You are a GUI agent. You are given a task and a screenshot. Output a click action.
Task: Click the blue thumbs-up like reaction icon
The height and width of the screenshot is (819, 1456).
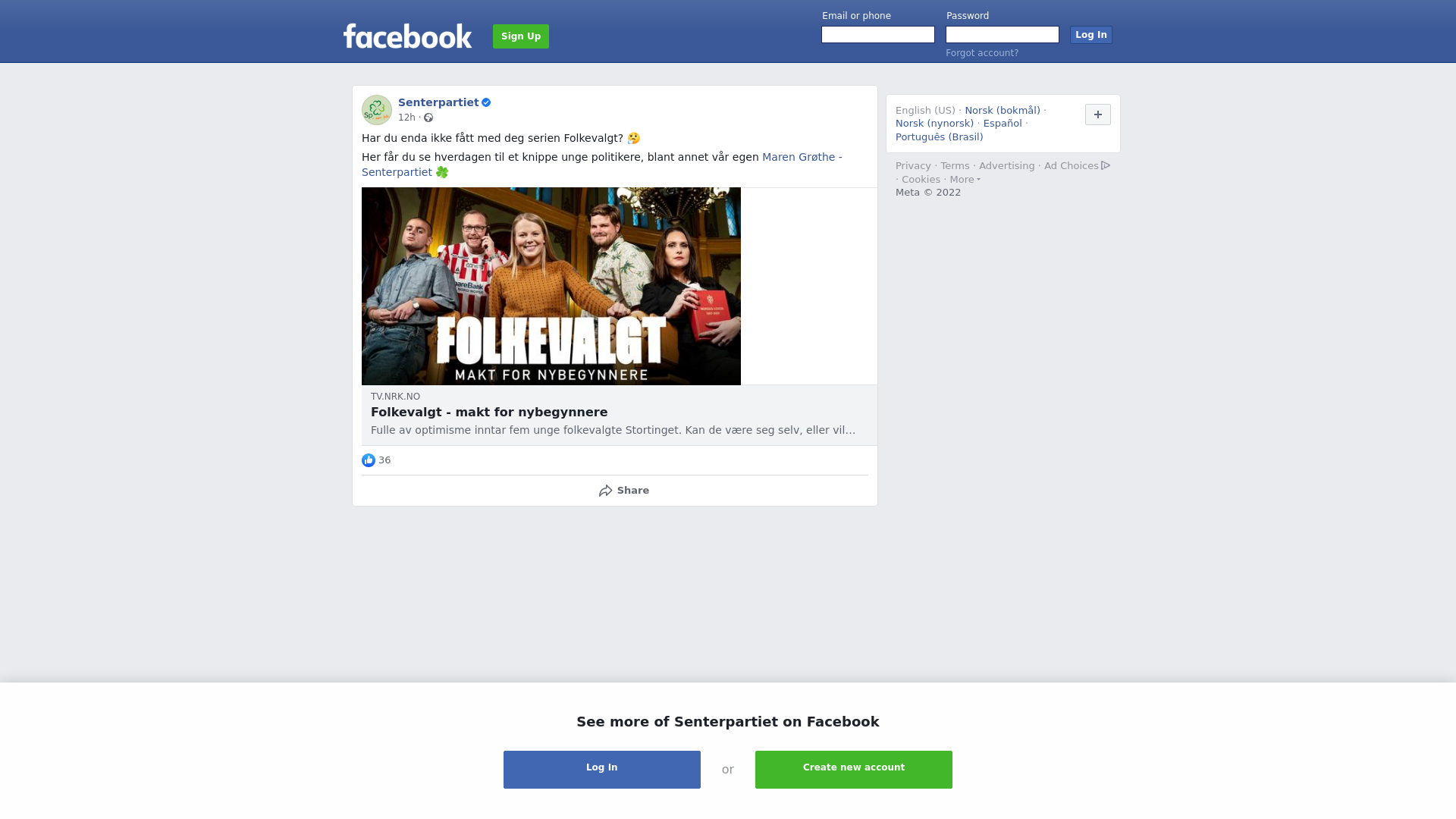click(369, 460)
